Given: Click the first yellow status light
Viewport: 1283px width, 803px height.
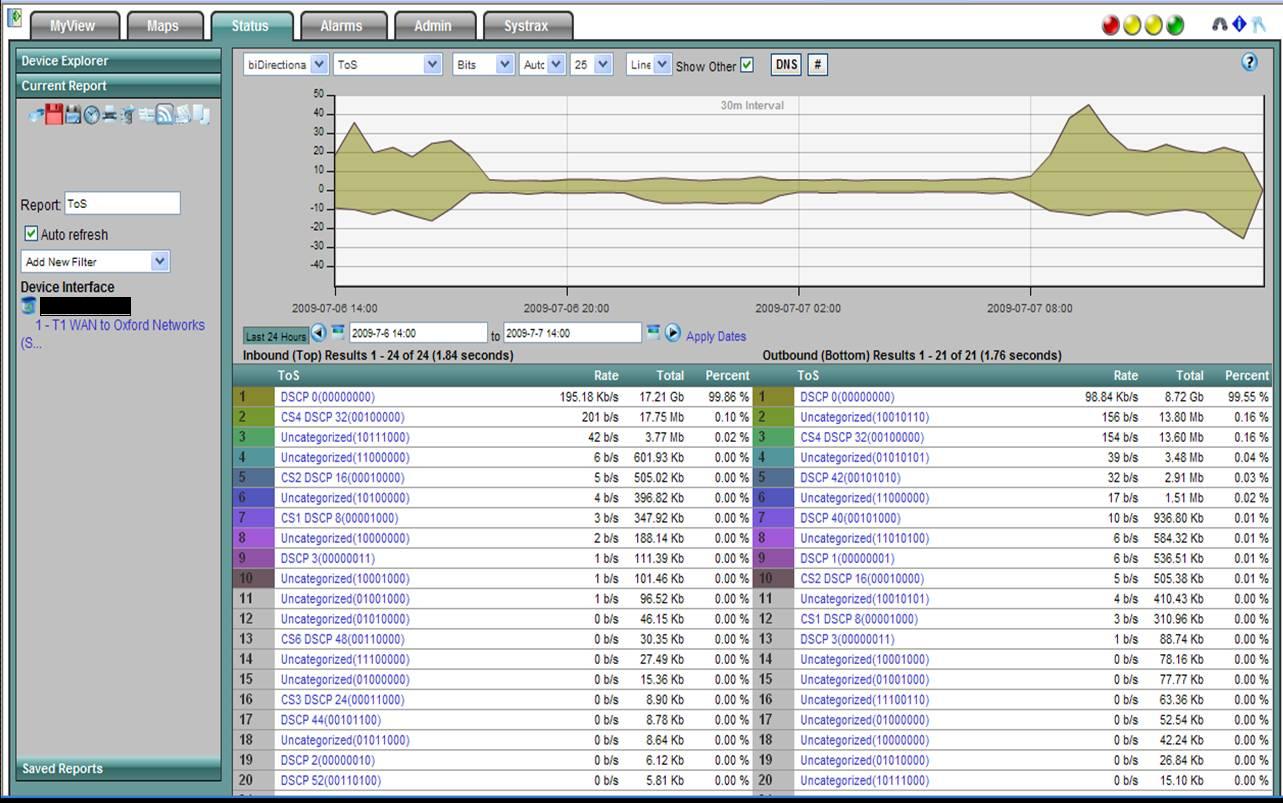Looking at the screenshot, I should 1132,25.
